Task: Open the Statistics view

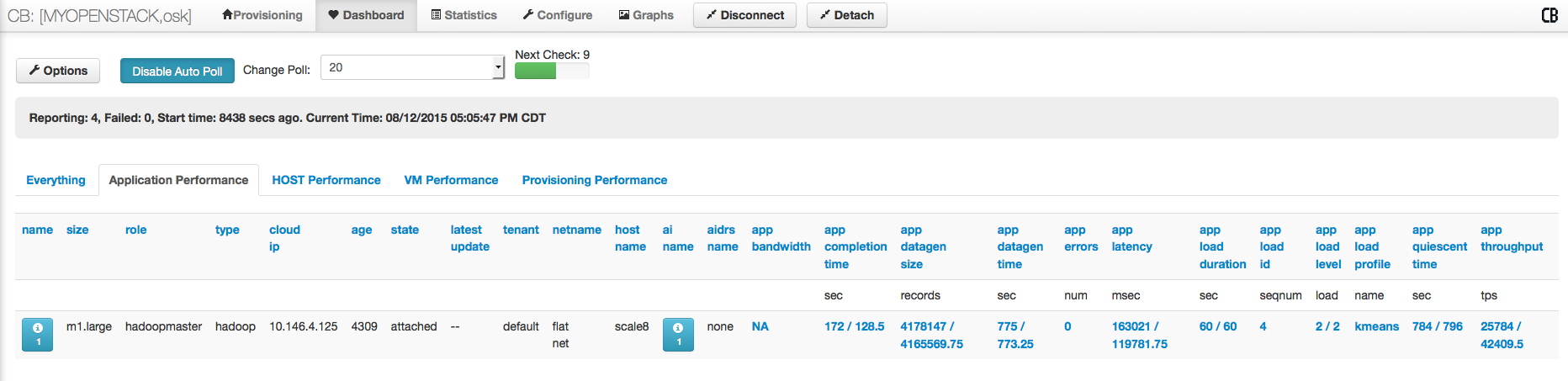Action: [464, 15]
